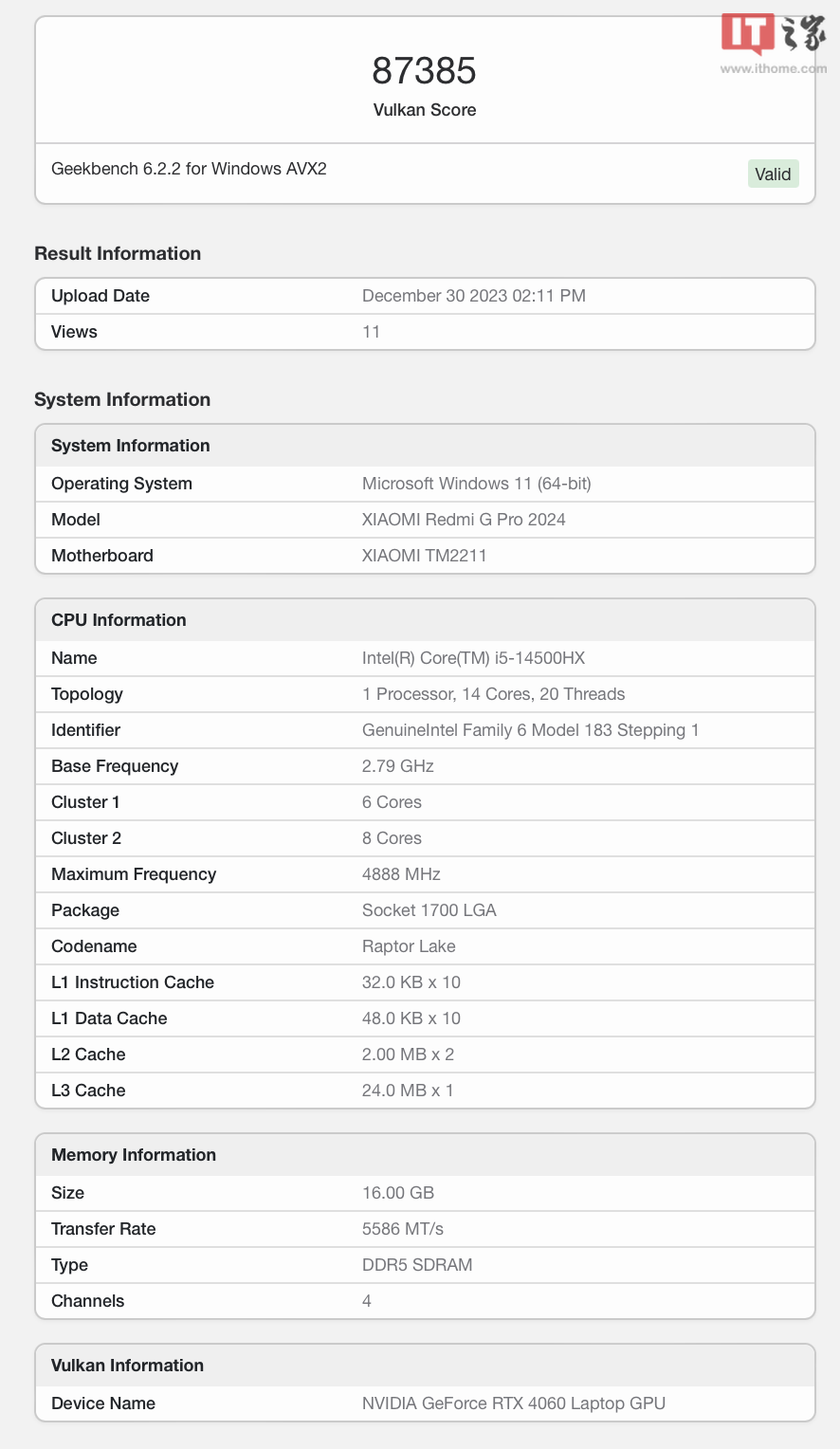Click the Maximum Frequency row label
840x1449 pixels.
pos(134,874)
